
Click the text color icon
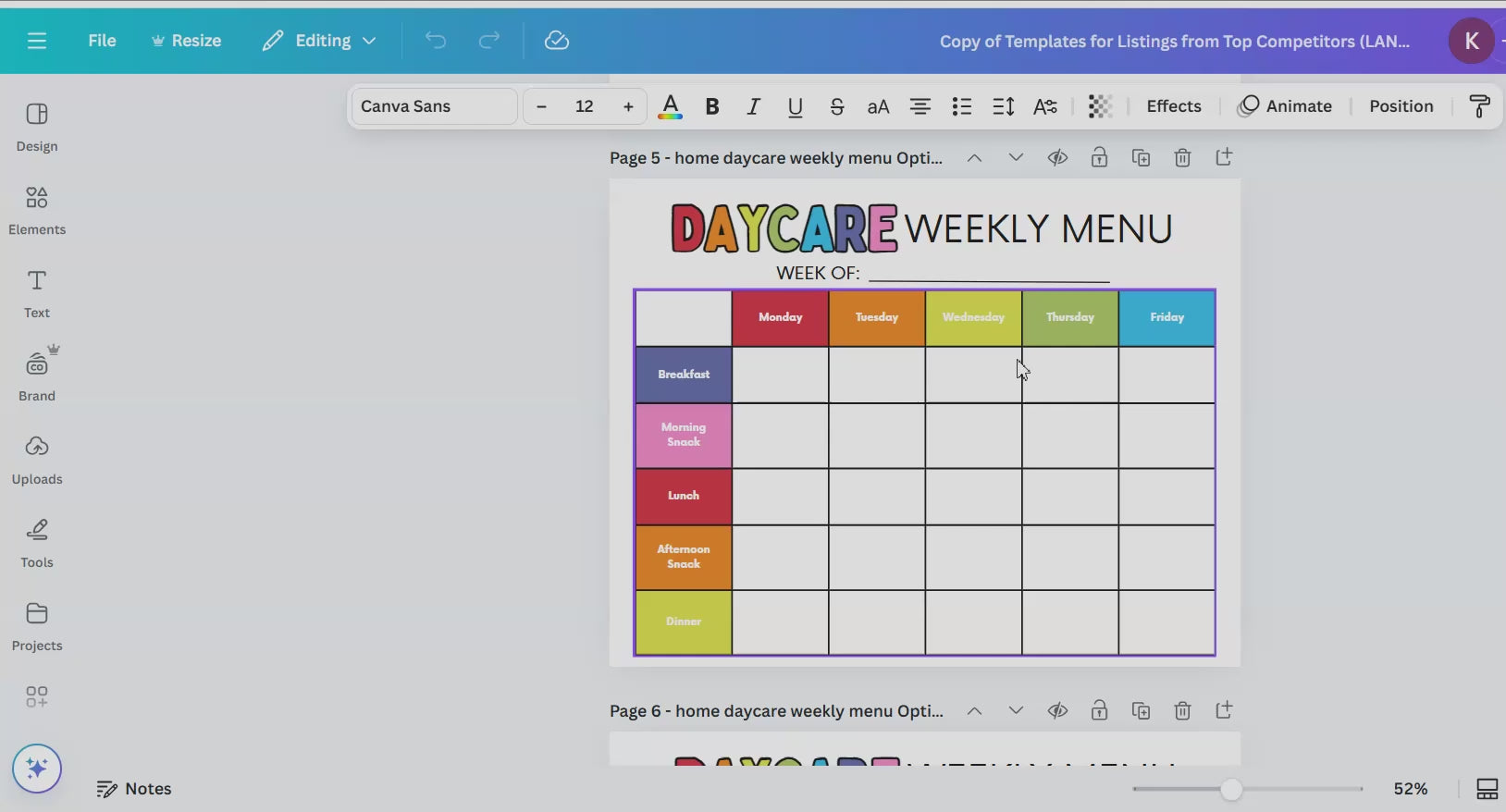[670, 107]
